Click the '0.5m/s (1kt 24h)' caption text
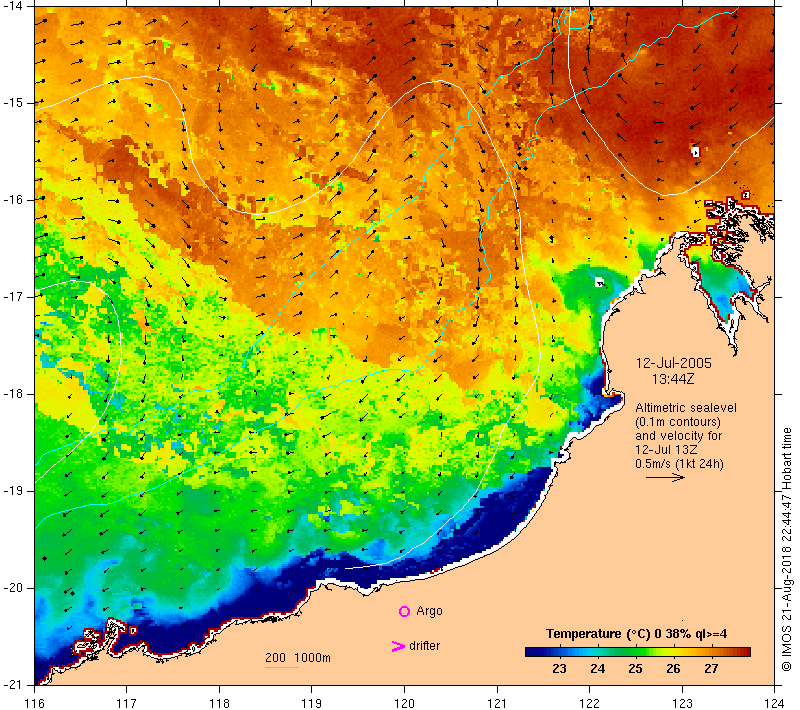This screenshot has width=800, height=710. point(679,464)
